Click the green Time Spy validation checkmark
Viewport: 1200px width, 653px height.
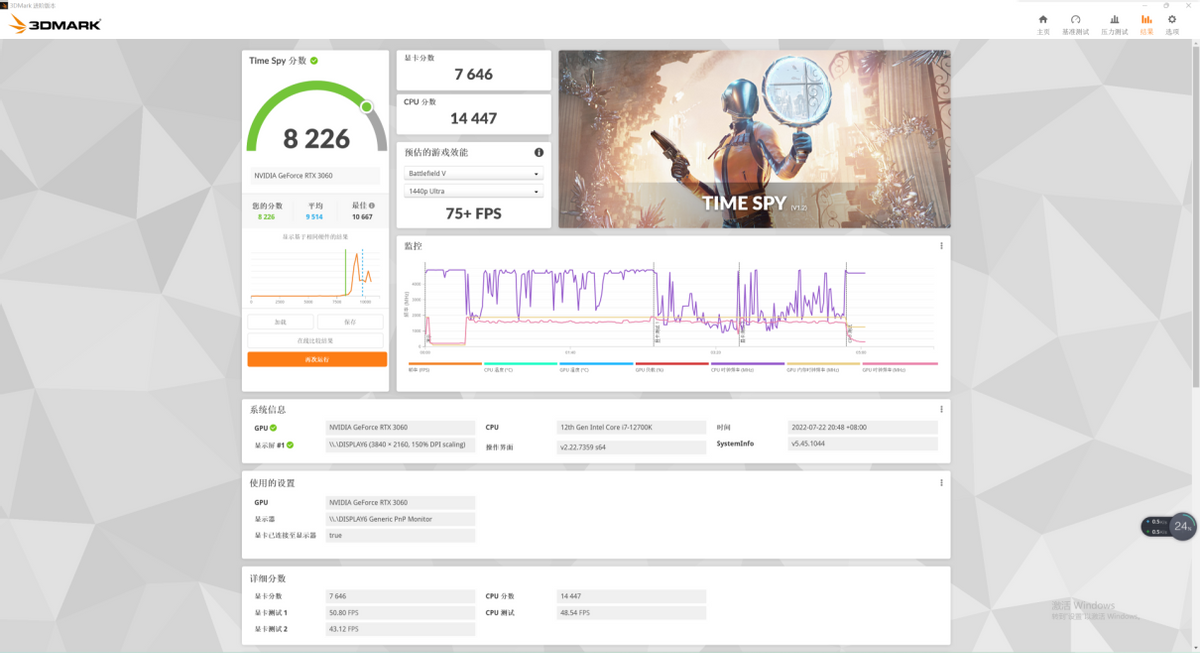tap(314, 61)
